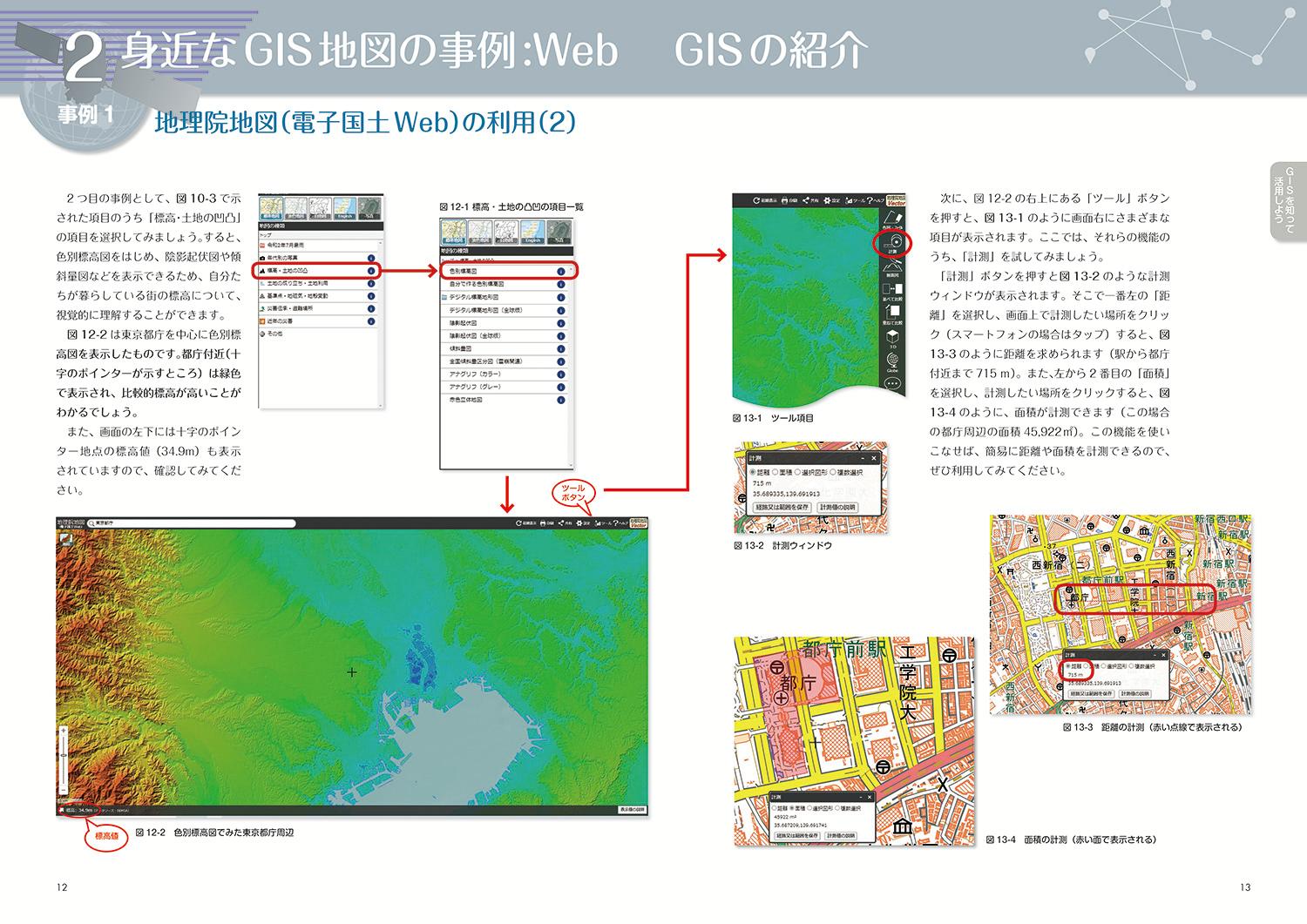Image resolution: width=1307 pixels, height=924 pixels.
Task: Open the 断面図 cross-section tool
Action: pos(893,268)
